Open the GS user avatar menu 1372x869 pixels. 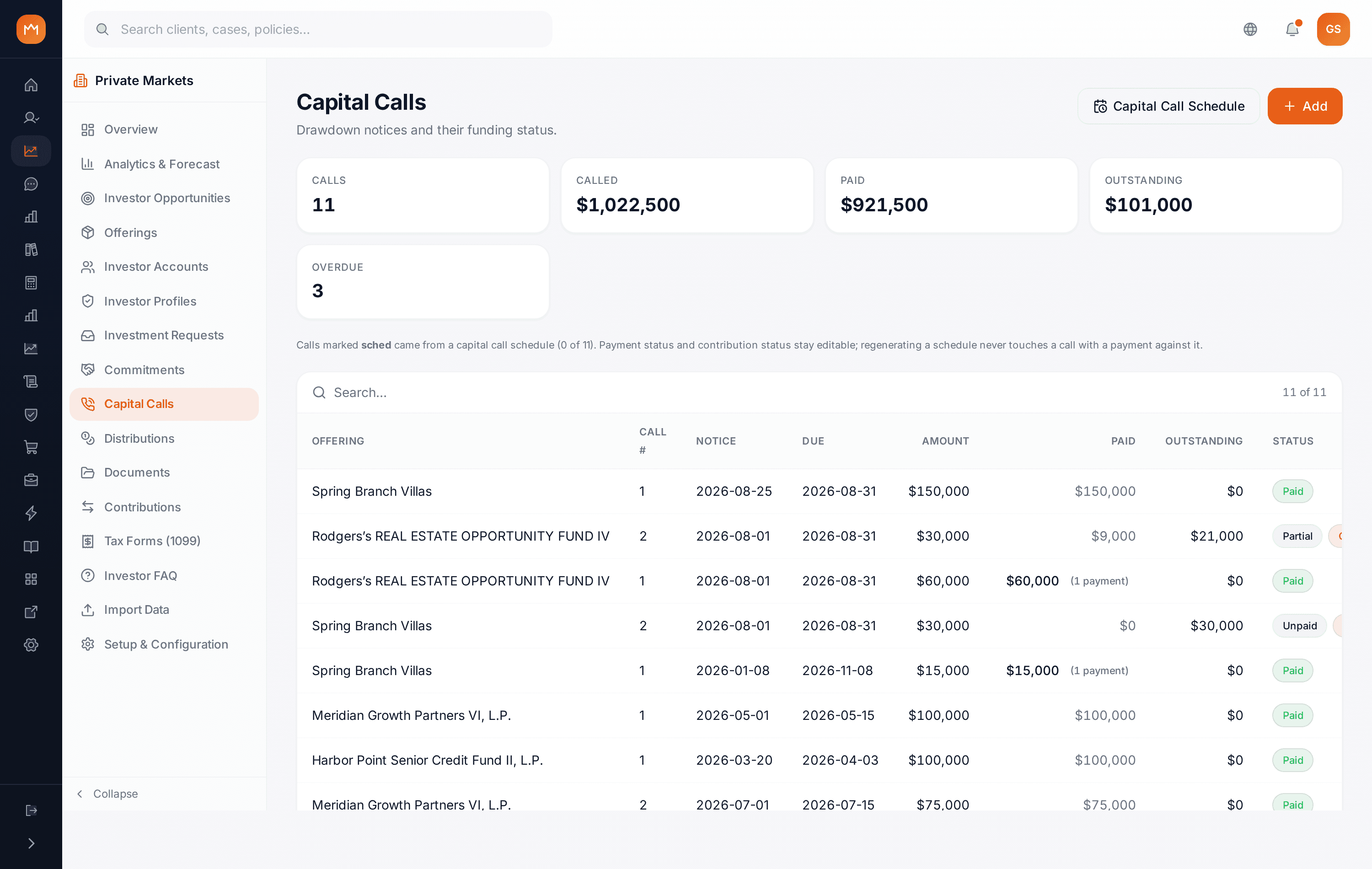(1333, 29)
